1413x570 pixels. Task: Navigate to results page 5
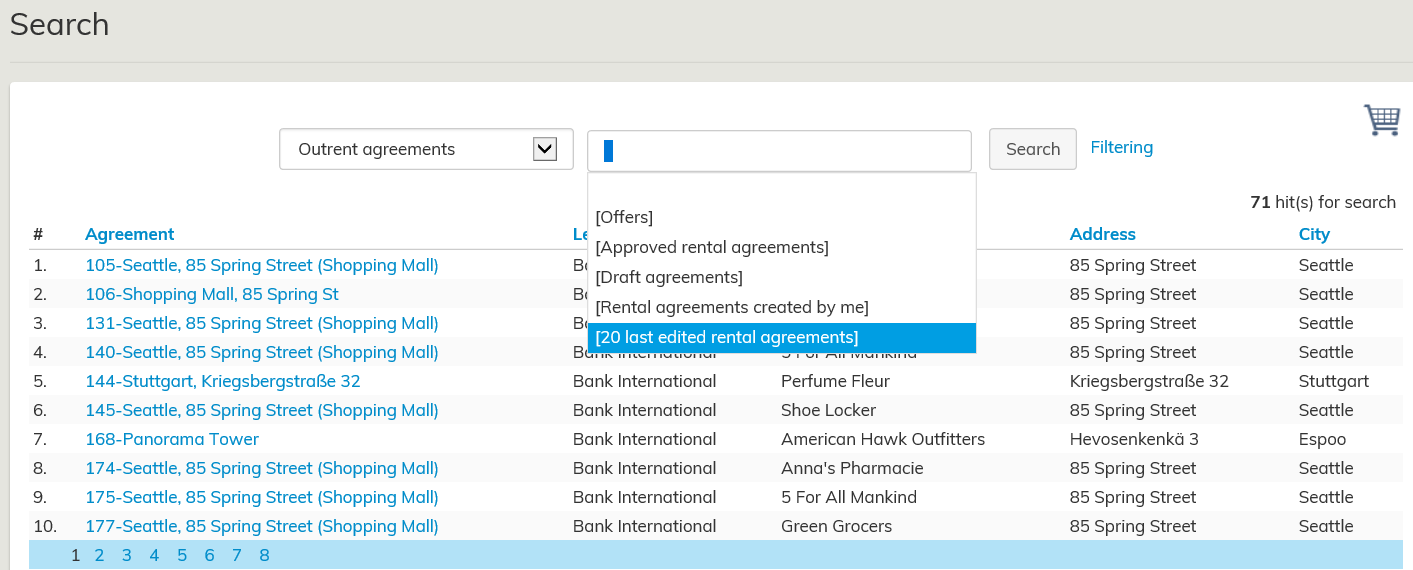pos(182,555)
